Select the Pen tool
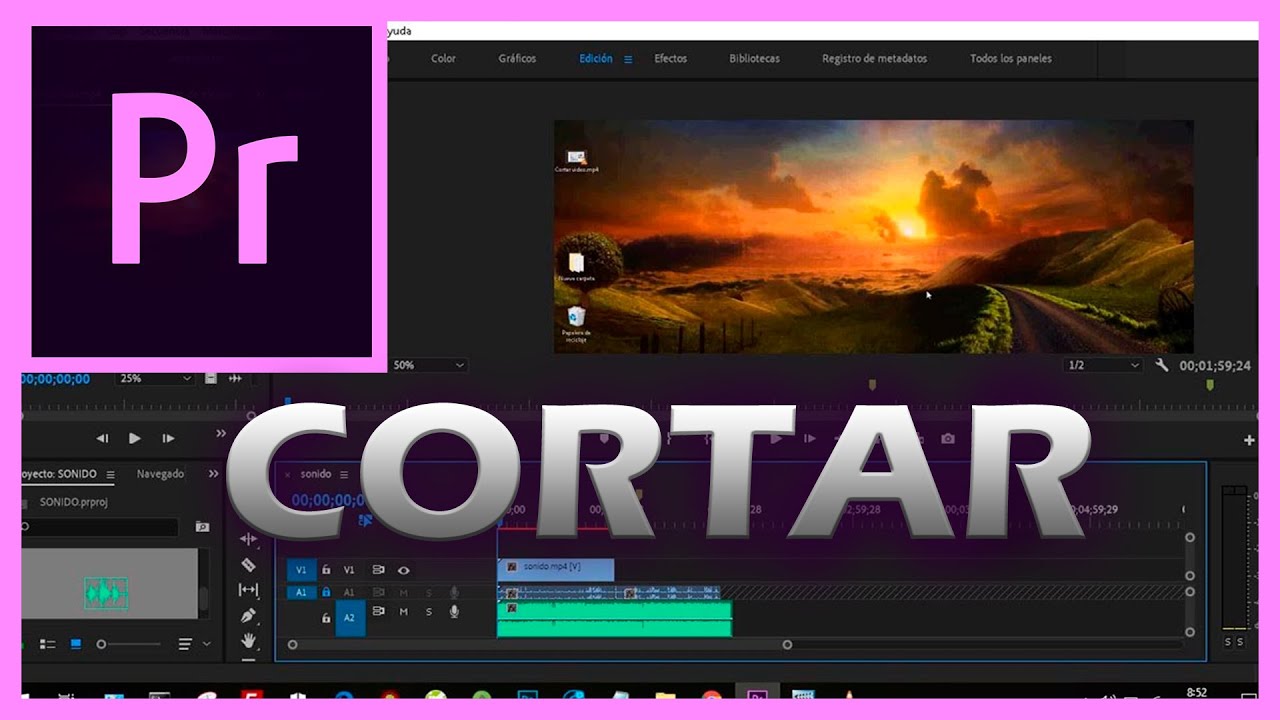The width and height of the screenshot is (1280, 720). pyautogui.click(x=248, y=615)
